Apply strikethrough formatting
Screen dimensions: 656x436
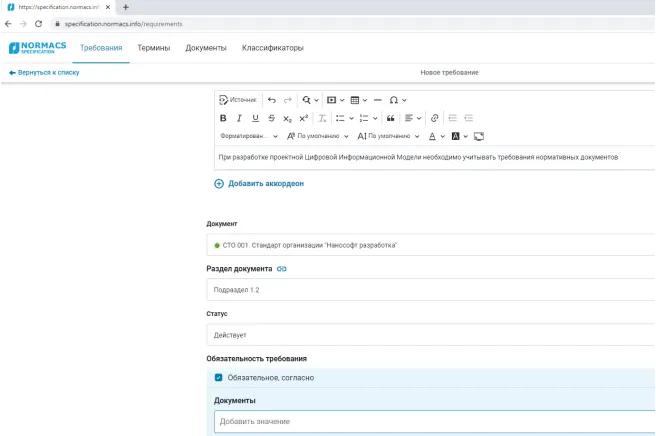271,118
